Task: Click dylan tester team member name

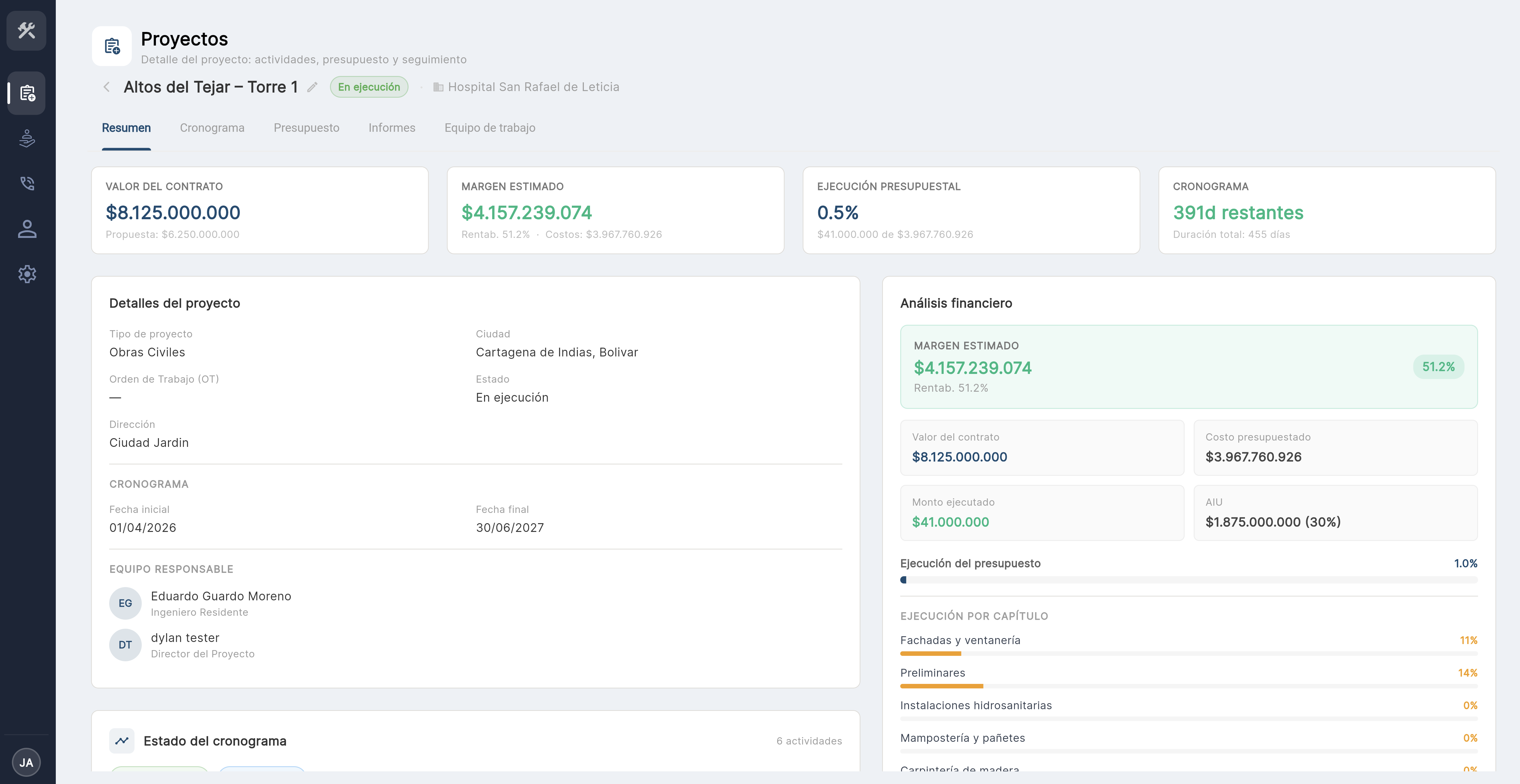Action: click(185, 638)
